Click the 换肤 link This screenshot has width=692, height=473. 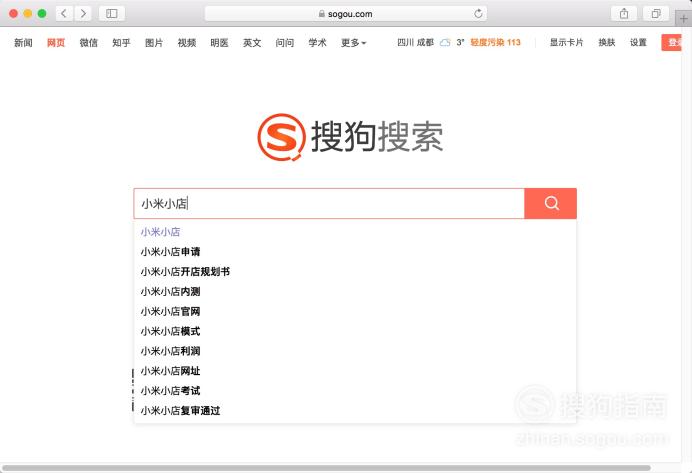607,42
